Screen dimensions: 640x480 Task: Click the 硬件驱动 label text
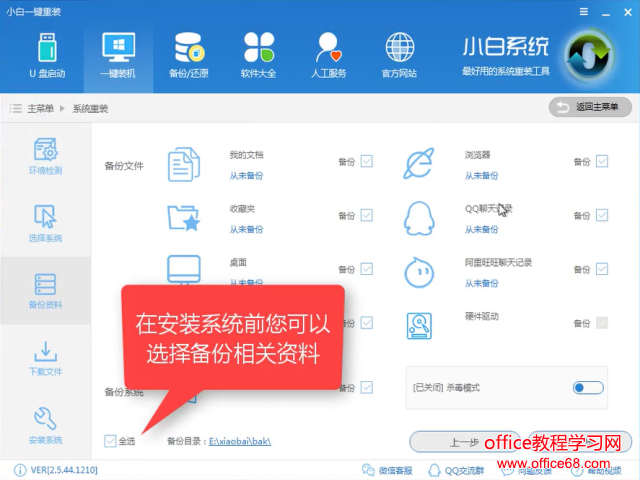point(482,316)
